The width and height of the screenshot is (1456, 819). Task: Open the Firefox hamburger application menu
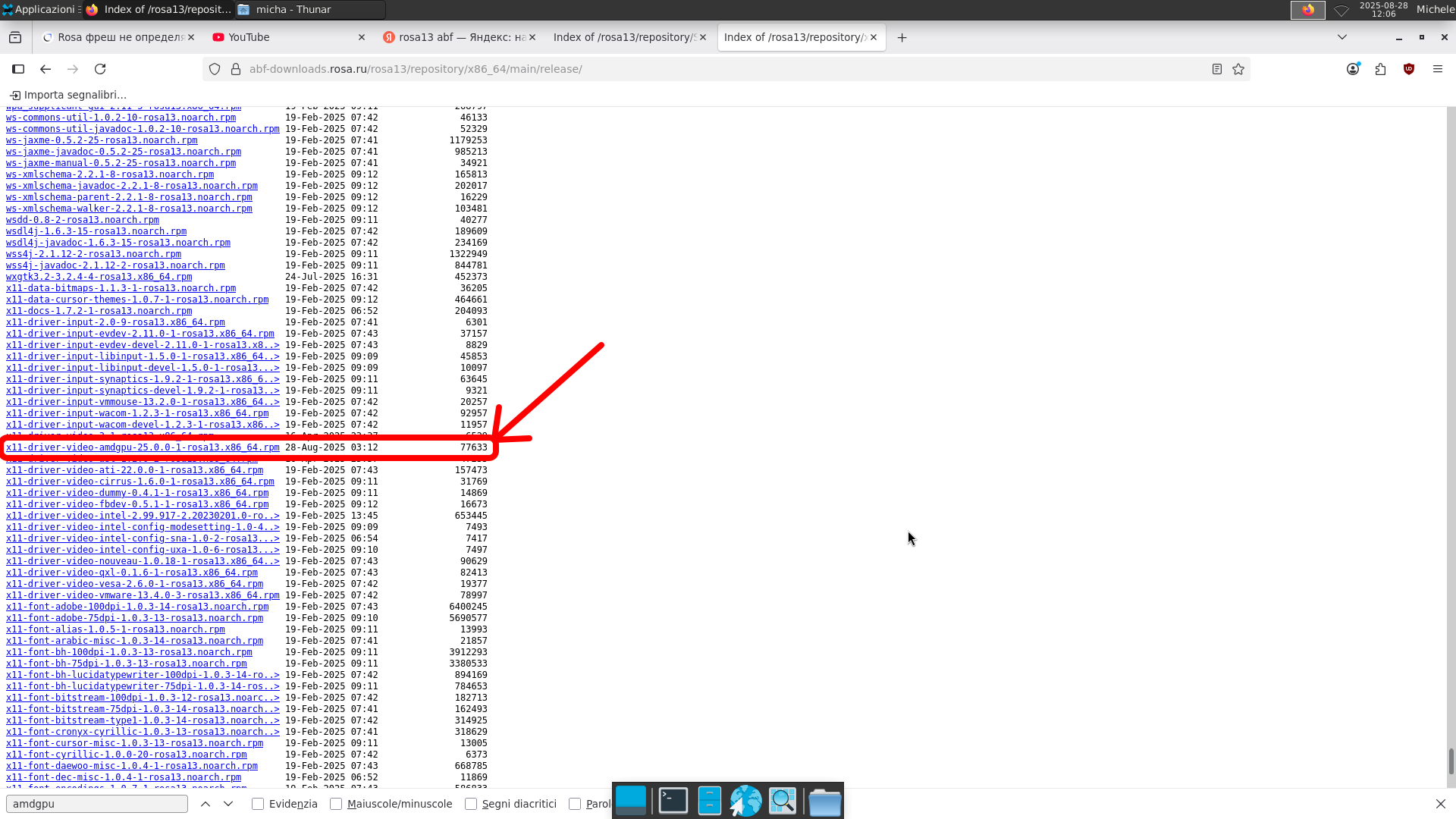coord(1437,69)
